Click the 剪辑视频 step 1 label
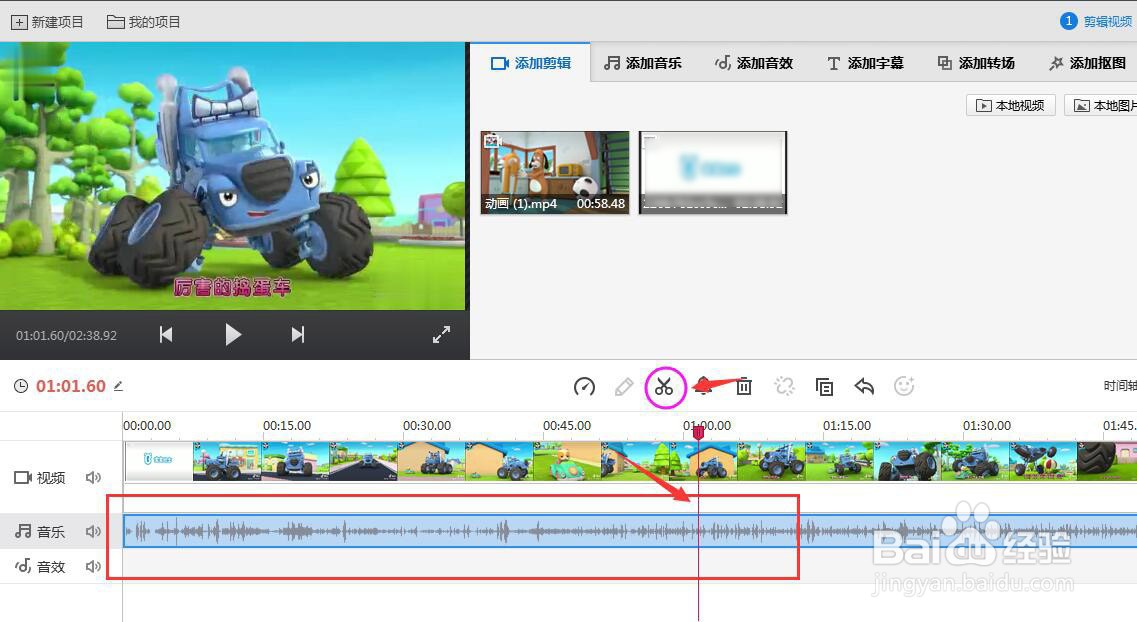The width and height of the screenshot is (1137, 622). pyautogui.click(x=1096, y=22)
